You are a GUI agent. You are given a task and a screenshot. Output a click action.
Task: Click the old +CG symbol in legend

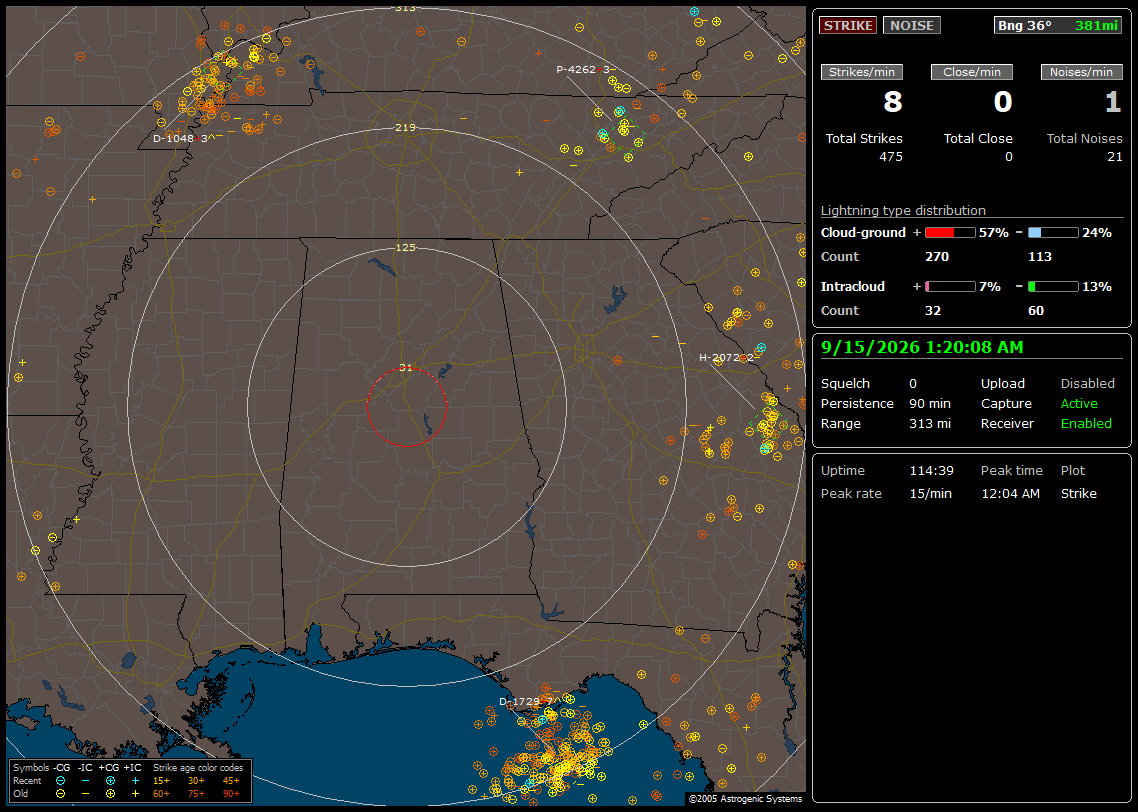[110, 794]
